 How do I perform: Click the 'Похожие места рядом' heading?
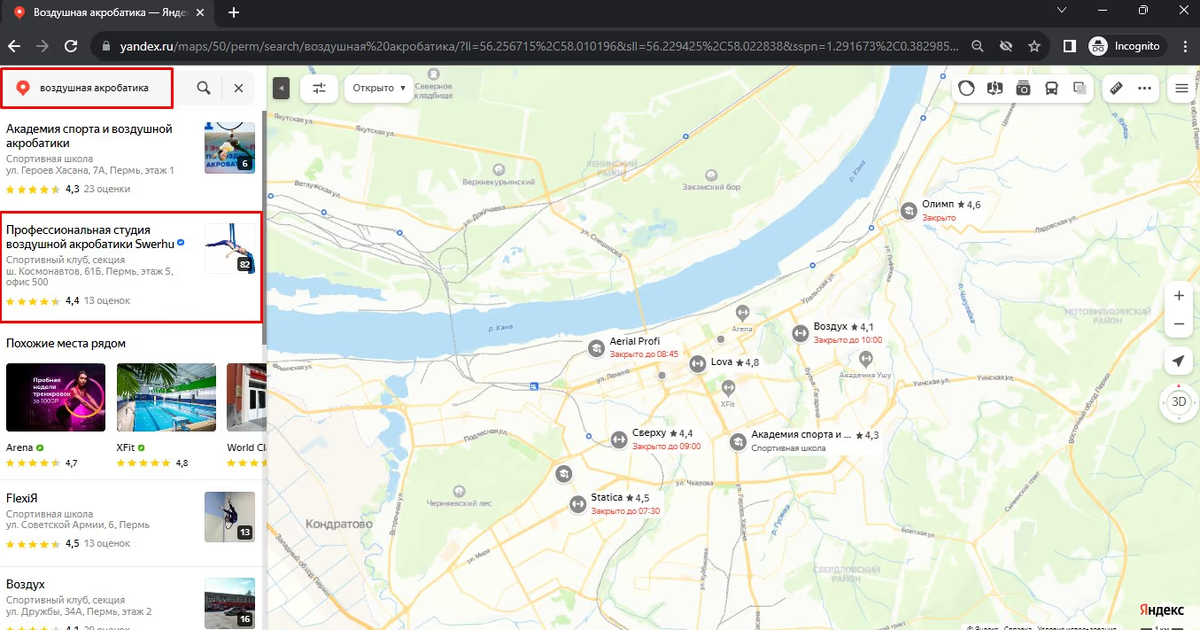coord(66,343)
